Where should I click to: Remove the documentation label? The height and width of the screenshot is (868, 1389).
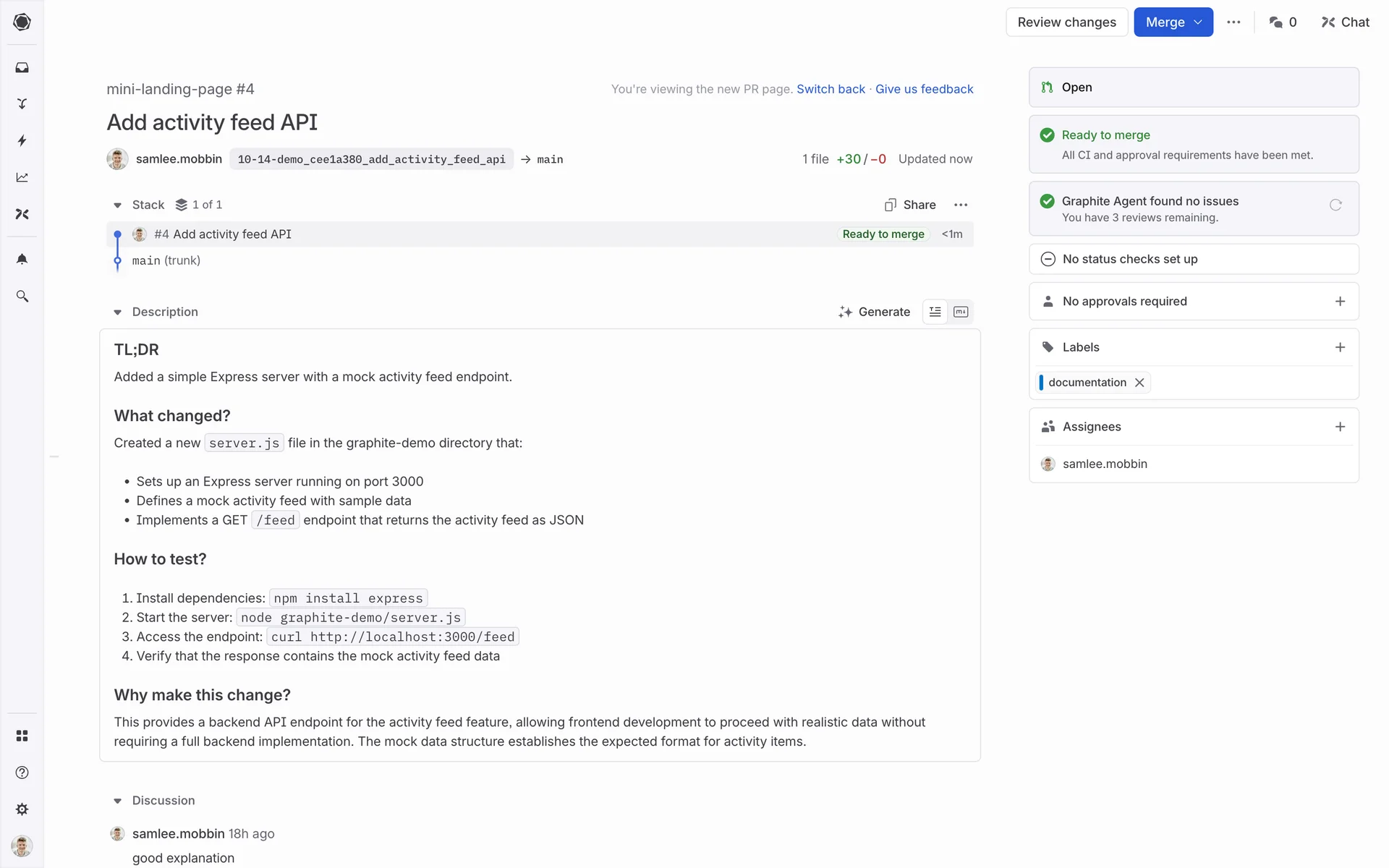[x=1139, y=383]
